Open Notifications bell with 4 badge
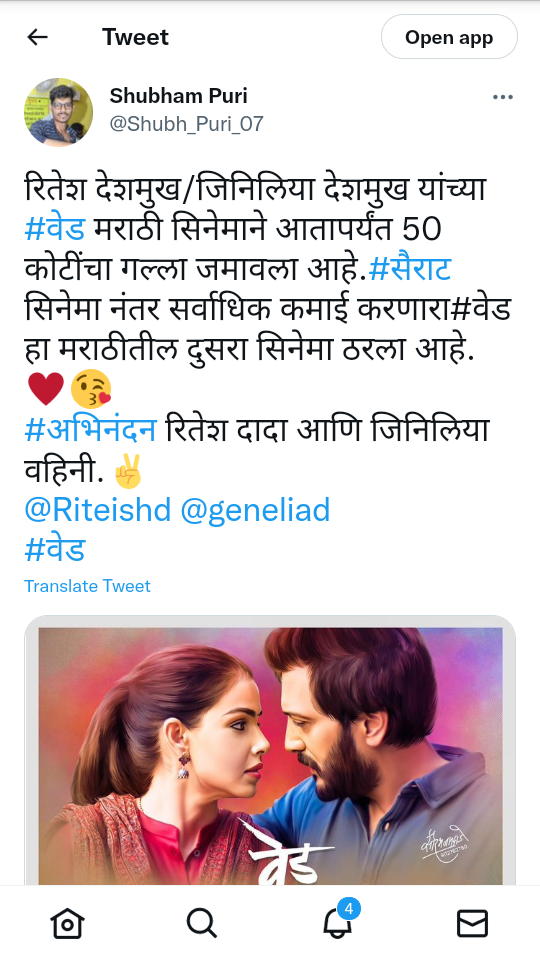Viewport: 540px width, 960px height. coord(338,921)
